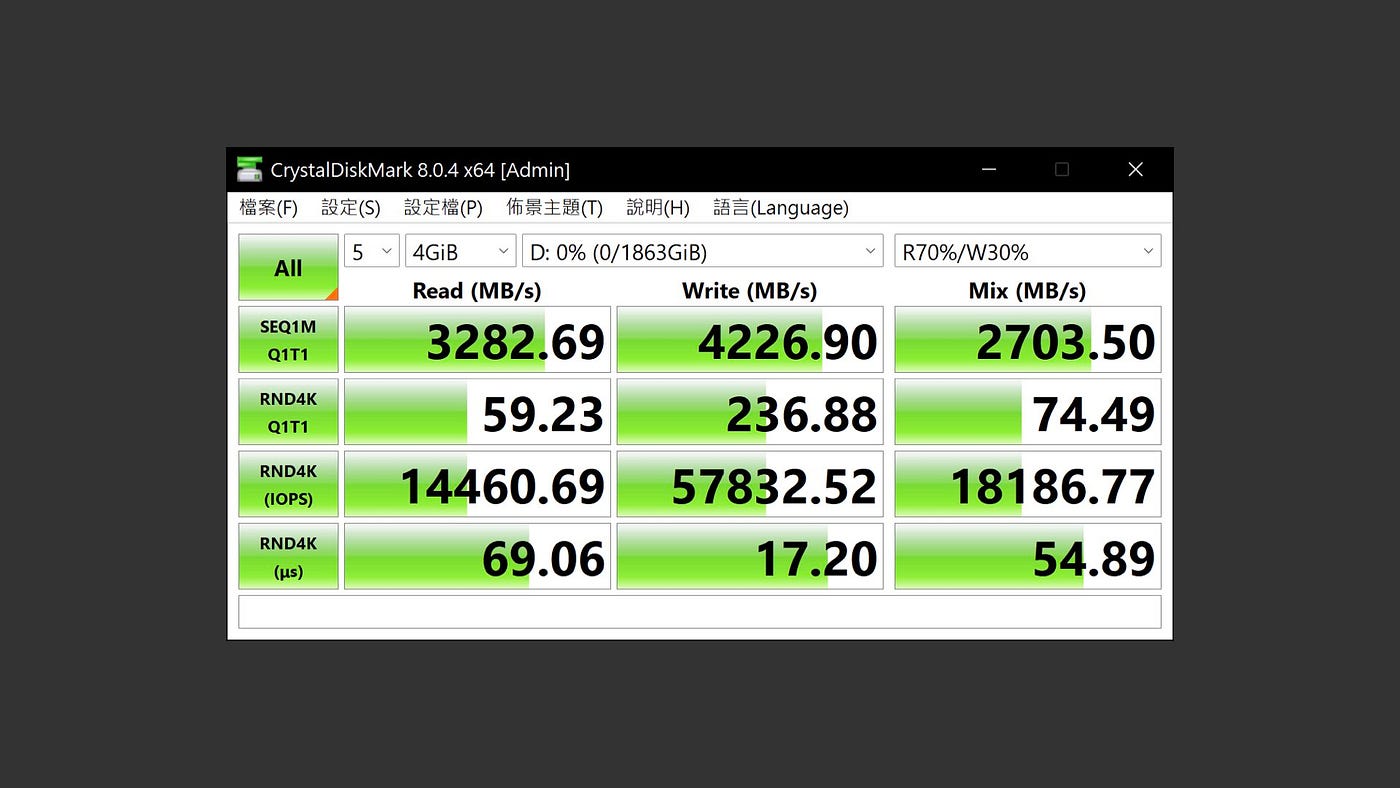Click the latency mix value 54.89
Screen dimensions: 1400x788
pos(1028,557)
